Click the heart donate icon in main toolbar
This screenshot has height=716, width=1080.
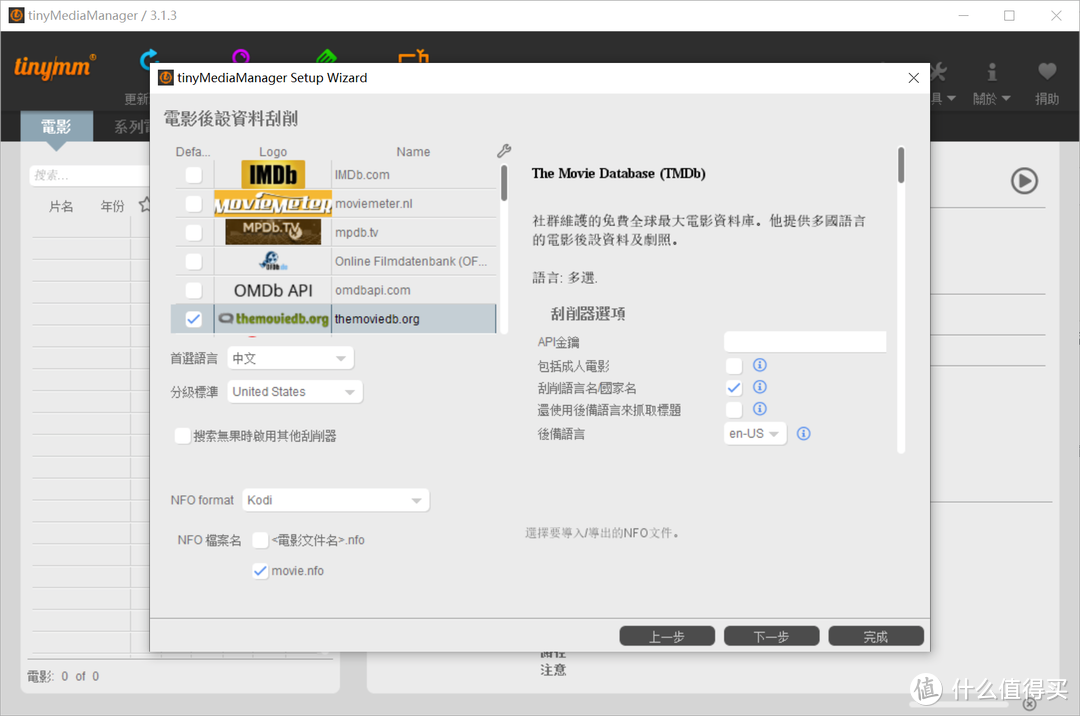point(1047,71)
